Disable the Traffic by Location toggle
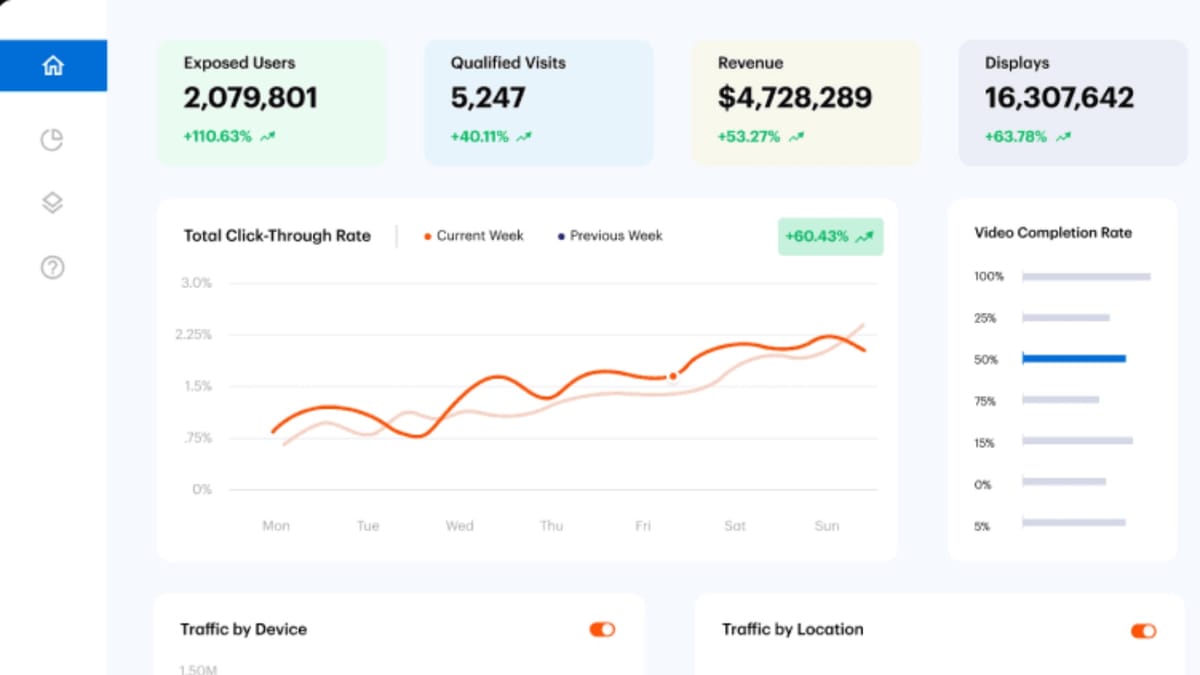Screen dimensions: 1200x675 coord(1142,631)
